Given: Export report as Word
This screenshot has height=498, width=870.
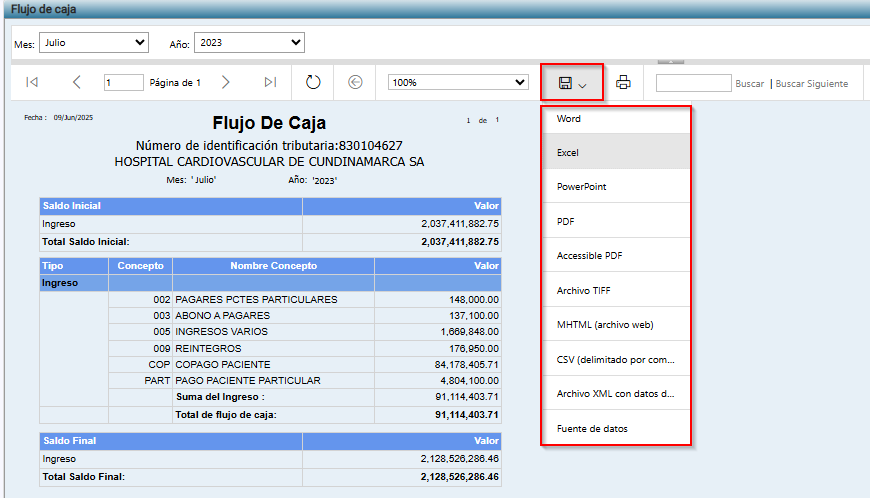Looking at the screenshot, I should pyautogui.click(x=616, y=119).
